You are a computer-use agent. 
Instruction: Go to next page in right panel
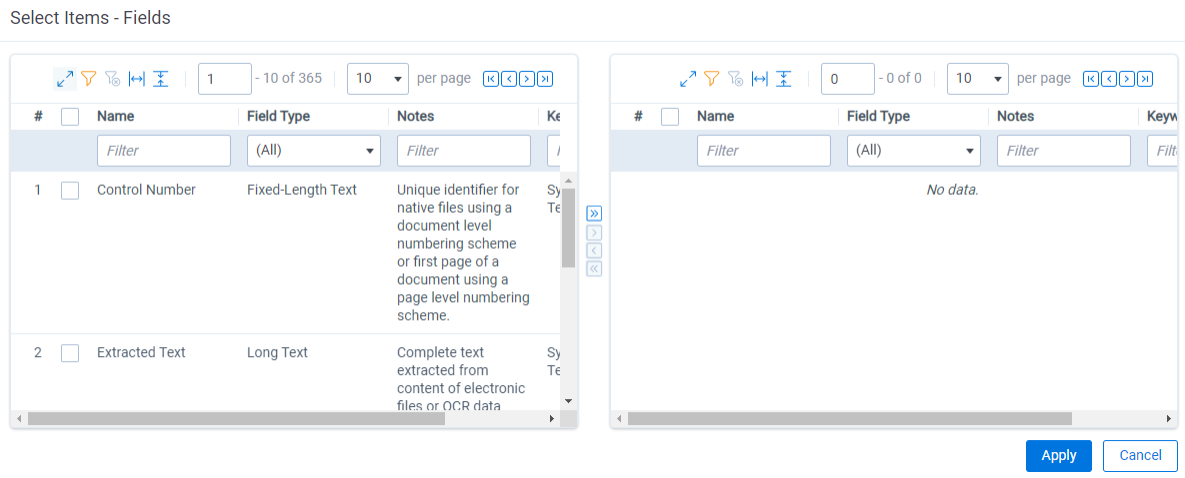pyautogui.click(x=1127, y=79)
